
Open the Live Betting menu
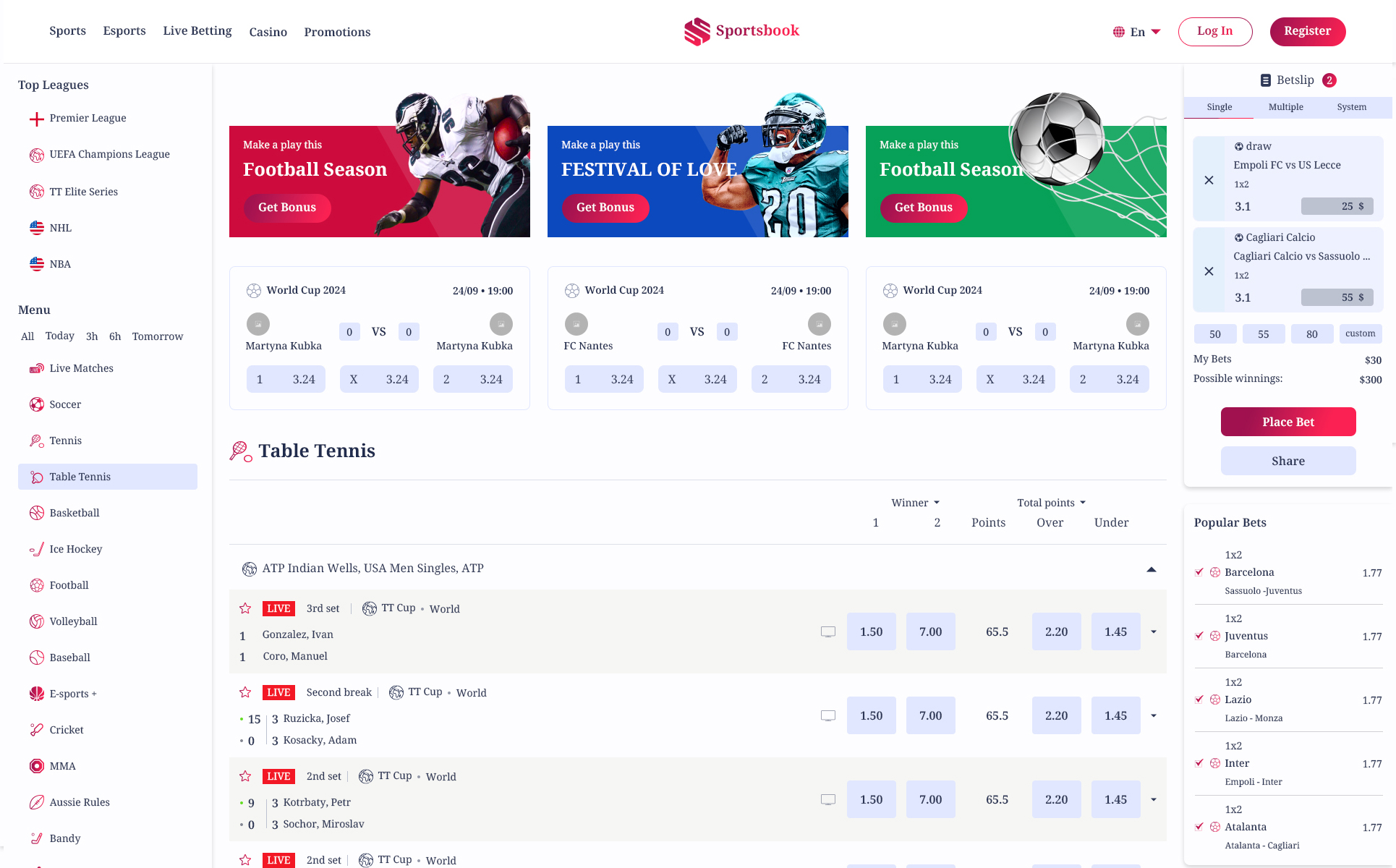pos(197,31)
